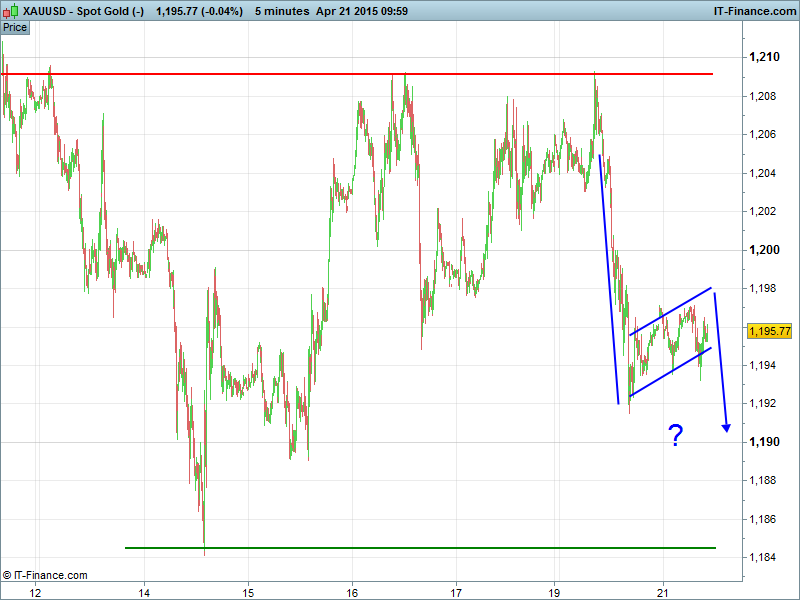The height and width of the screenshot is (600, 800).
Task: Click the blue question mark annotation
Action: (676, 435)
